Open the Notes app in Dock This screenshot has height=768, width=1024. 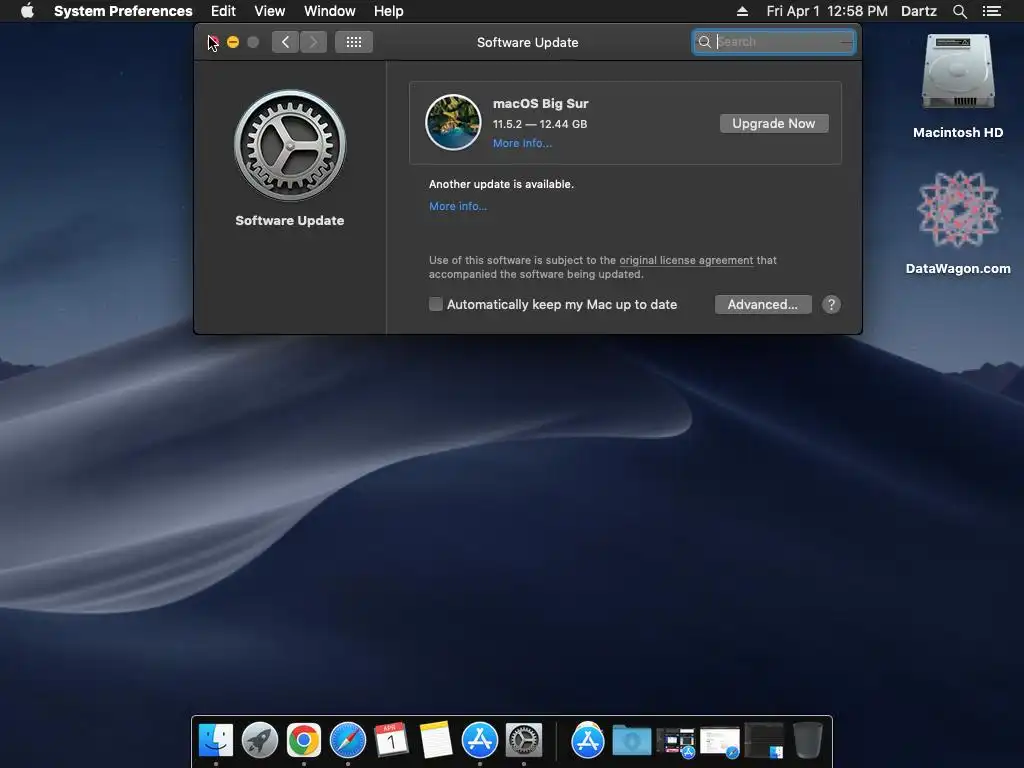[436, 740]
